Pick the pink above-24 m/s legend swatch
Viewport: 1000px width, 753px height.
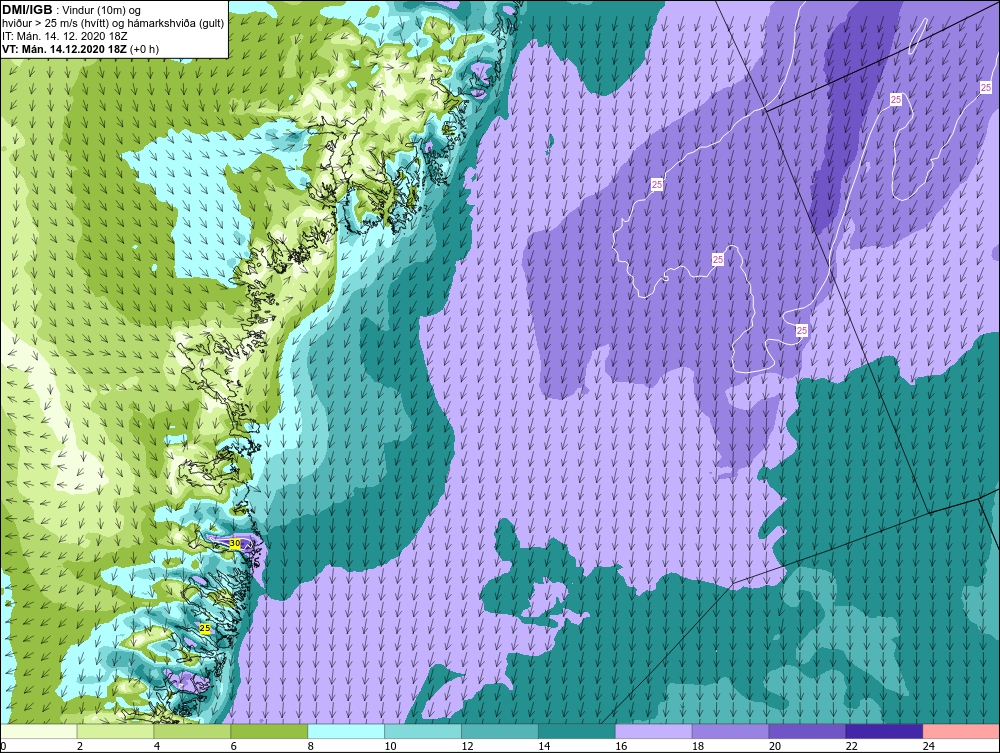point(961,731)
